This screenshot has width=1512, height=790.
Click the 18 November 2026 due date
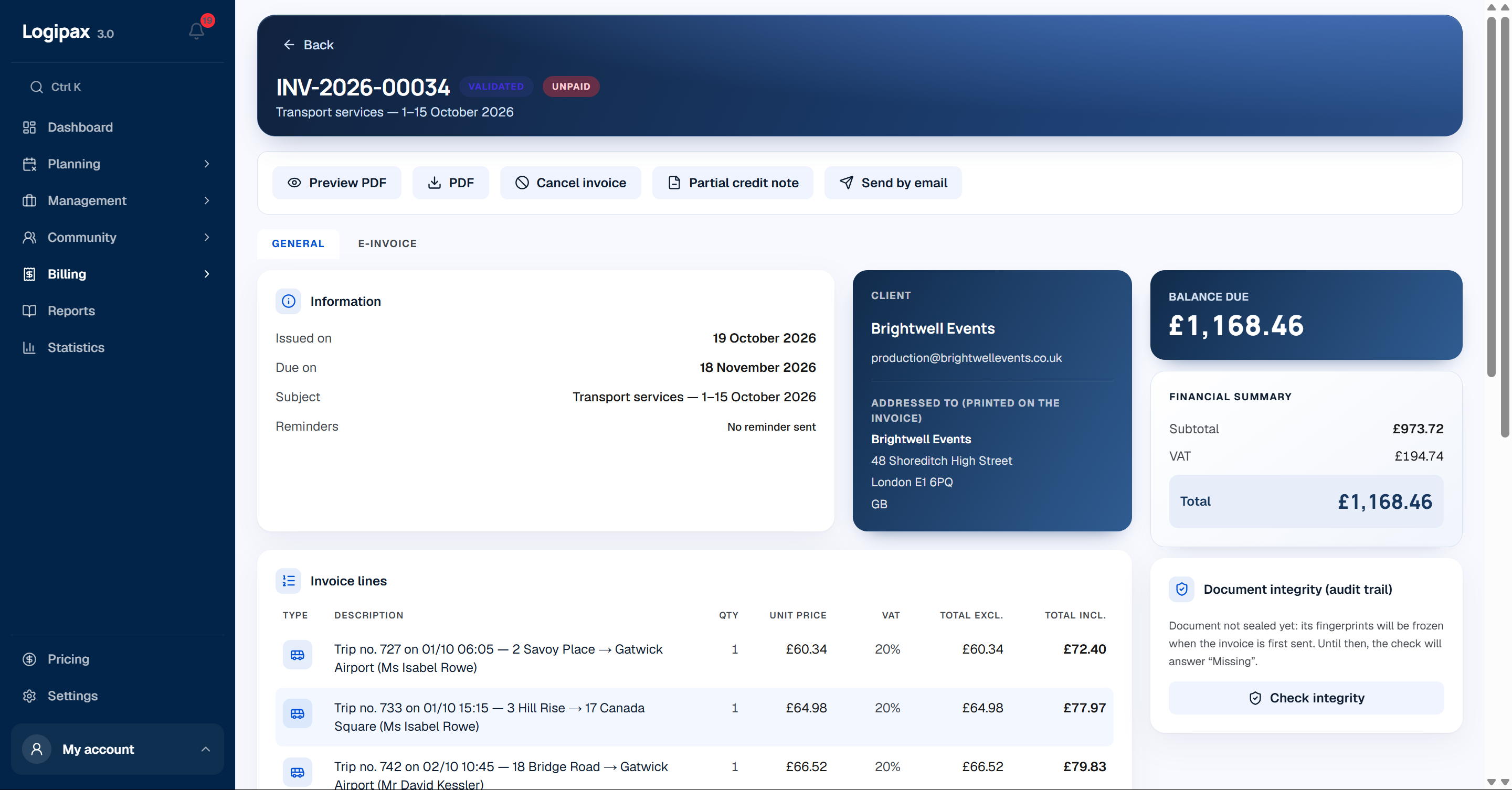pos(758,368)
